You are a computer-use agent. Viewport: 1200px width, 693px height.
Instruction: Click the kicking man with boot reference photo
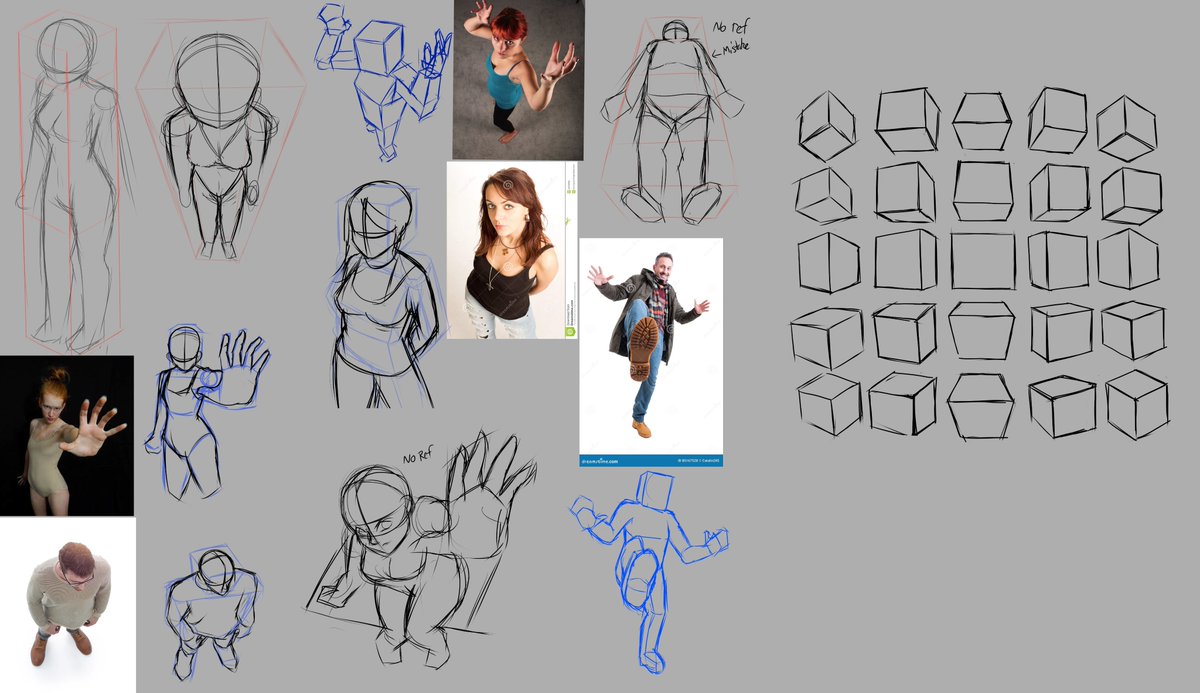(651, 352)
